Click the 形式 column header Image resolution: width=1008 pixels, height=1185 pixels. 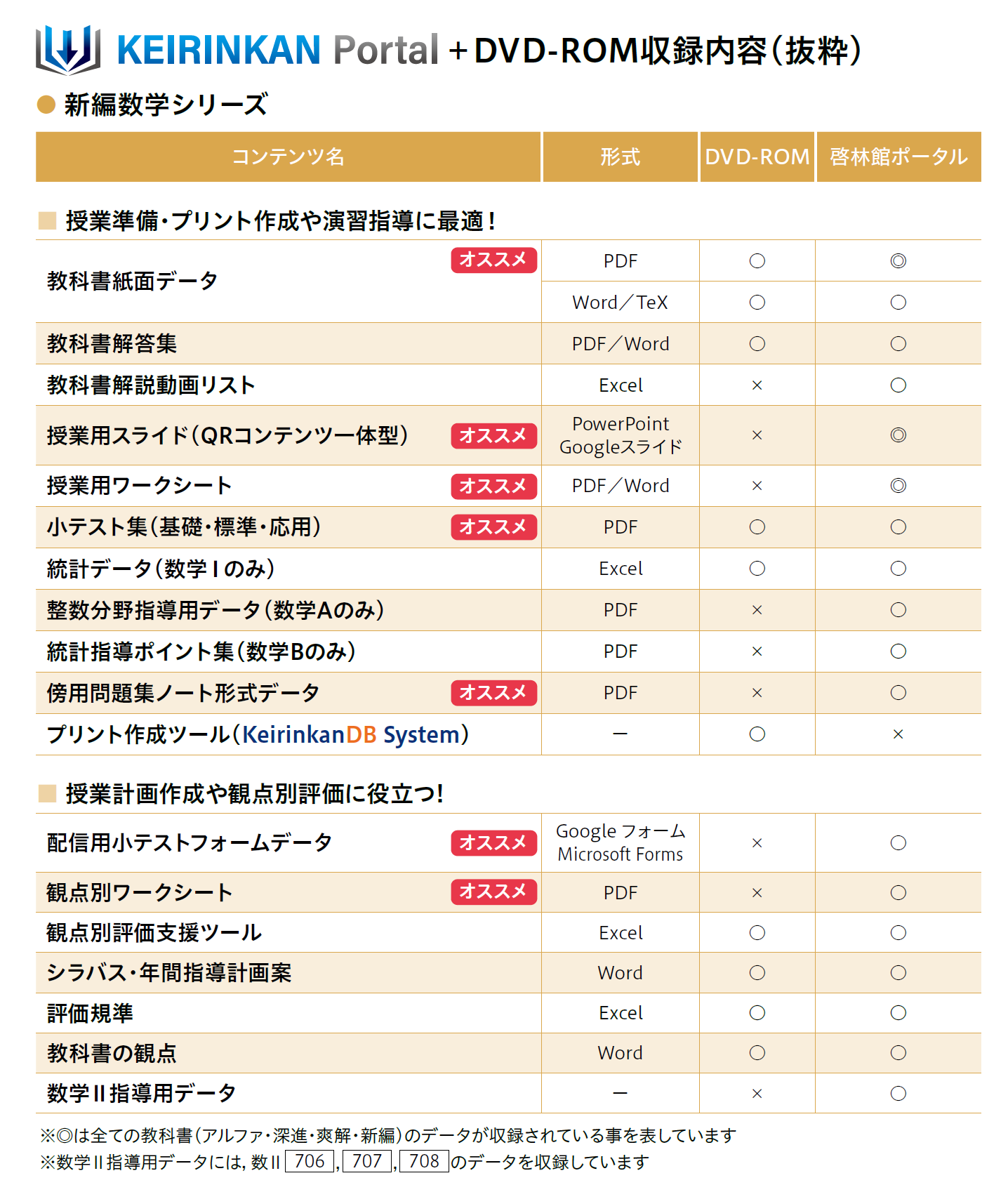pyautogui.click(x=620, y=157)
